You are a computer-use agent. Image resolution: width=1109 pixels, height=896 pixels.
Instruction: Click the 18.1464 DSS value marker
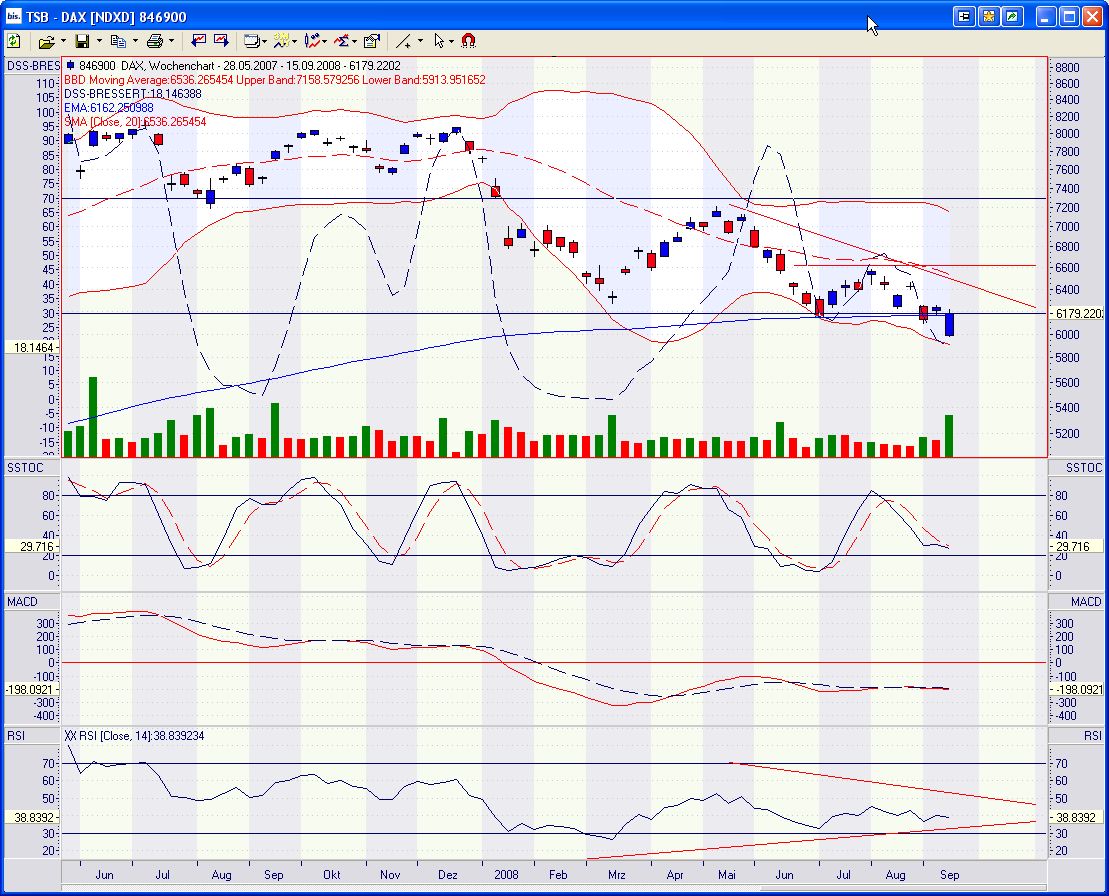coord(33,347)
